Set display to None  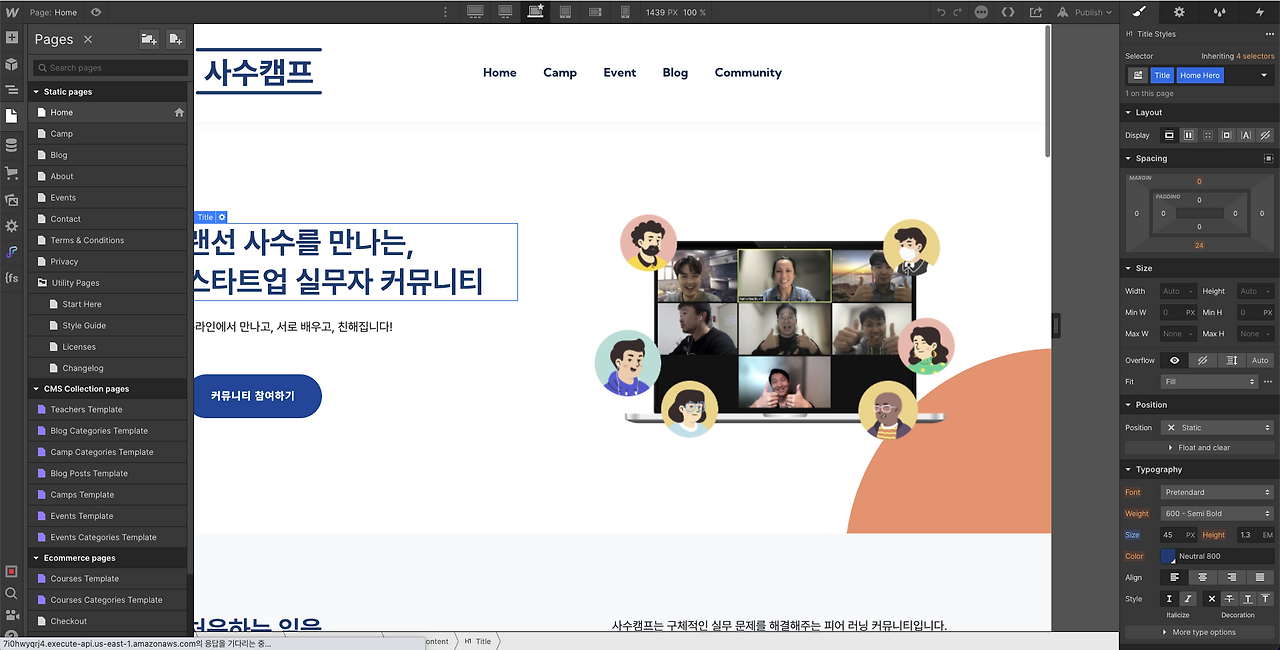point(1264,135)
